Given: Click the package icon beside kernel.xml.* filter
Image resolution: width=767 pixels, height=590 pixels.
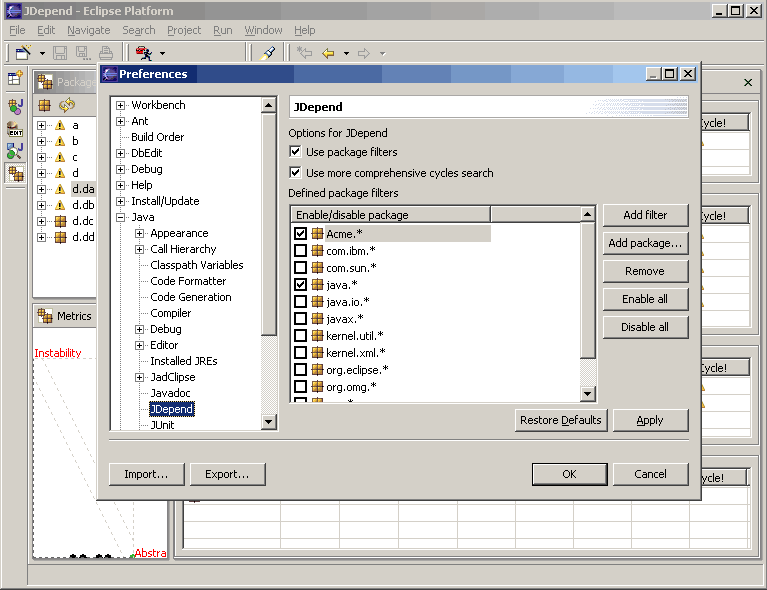Looking at the screenshot, I should [317, 352].
